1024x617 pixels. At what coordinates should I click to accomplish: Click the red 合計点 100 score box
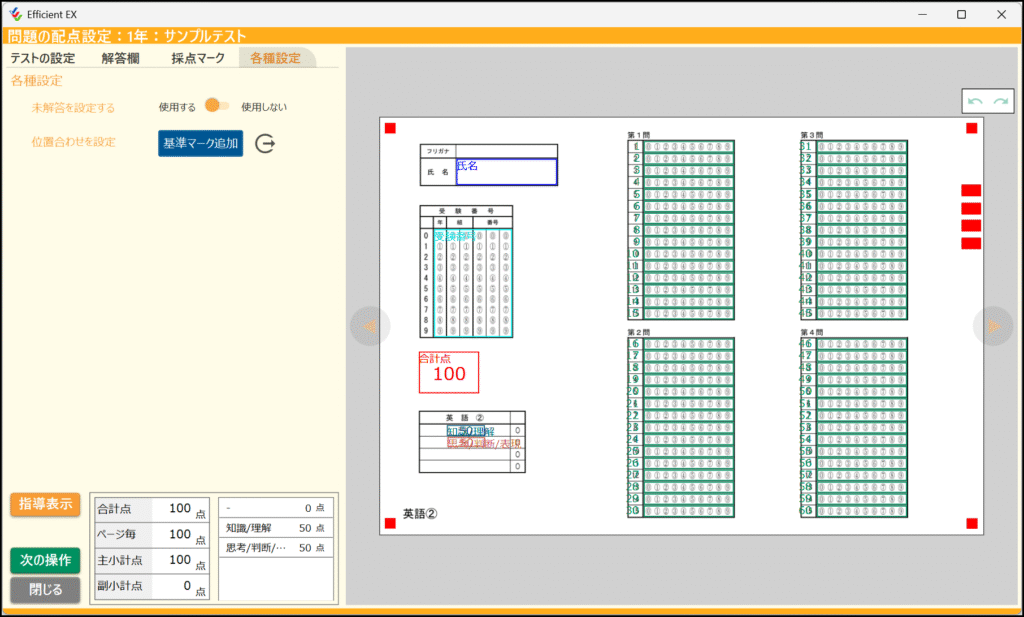click(448, 372)
